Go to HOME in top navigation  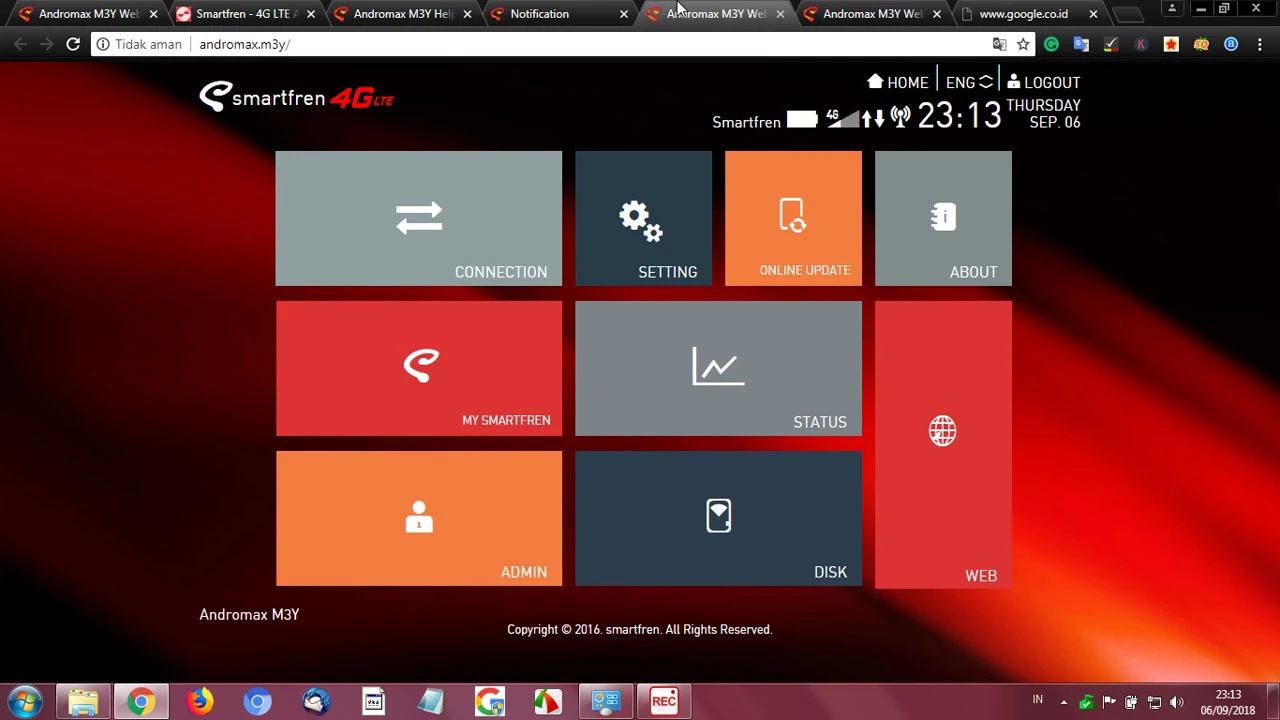[898, 82]
